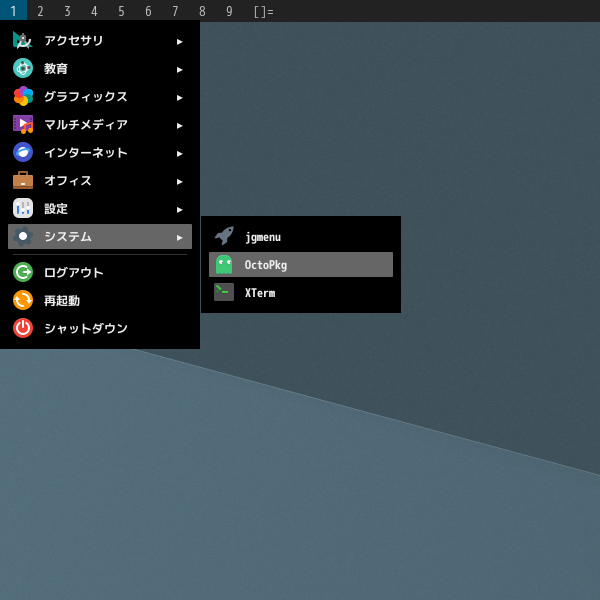
Task: Click the red Shutdown (シャットダウン) power icon
Action: (23, 328)
